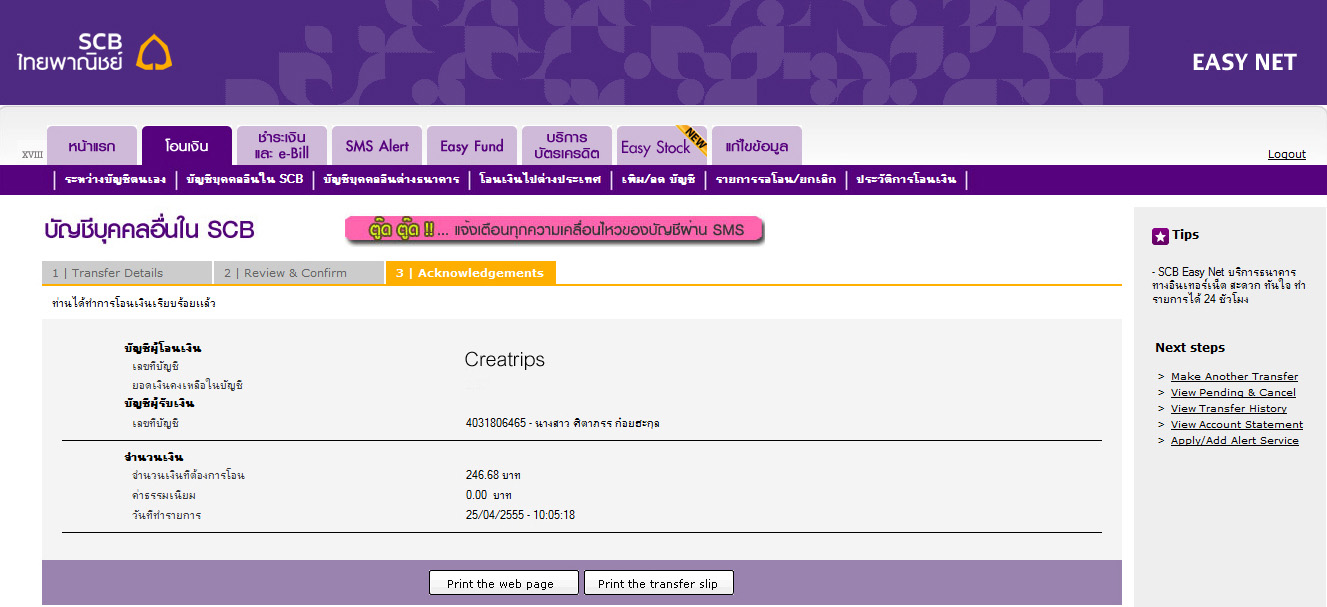Click the บัญชีผู้โอนเงิน section heading

(x=163, y=348)
